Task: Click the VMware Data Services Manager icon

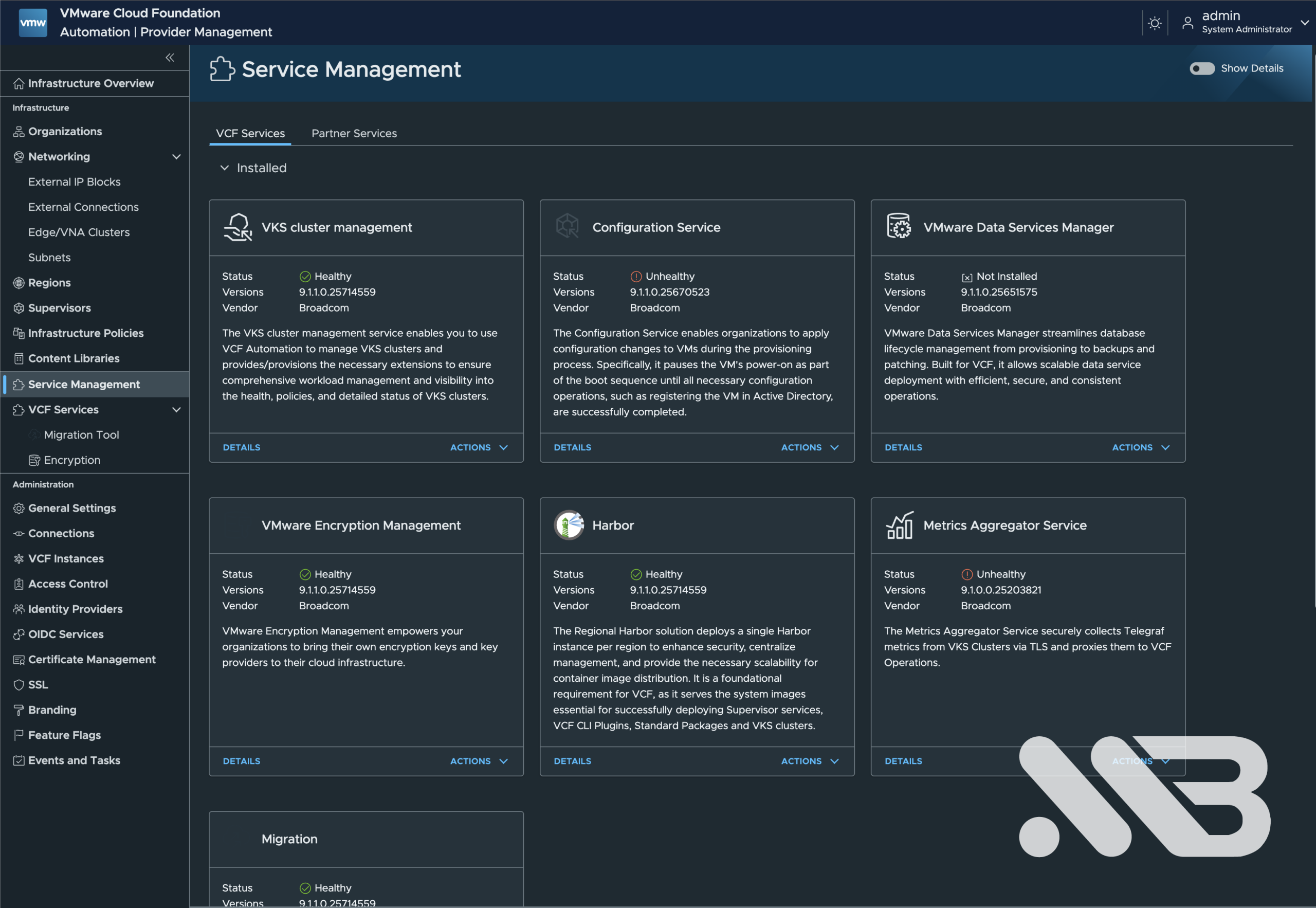Action: click(x=899, y=226)
